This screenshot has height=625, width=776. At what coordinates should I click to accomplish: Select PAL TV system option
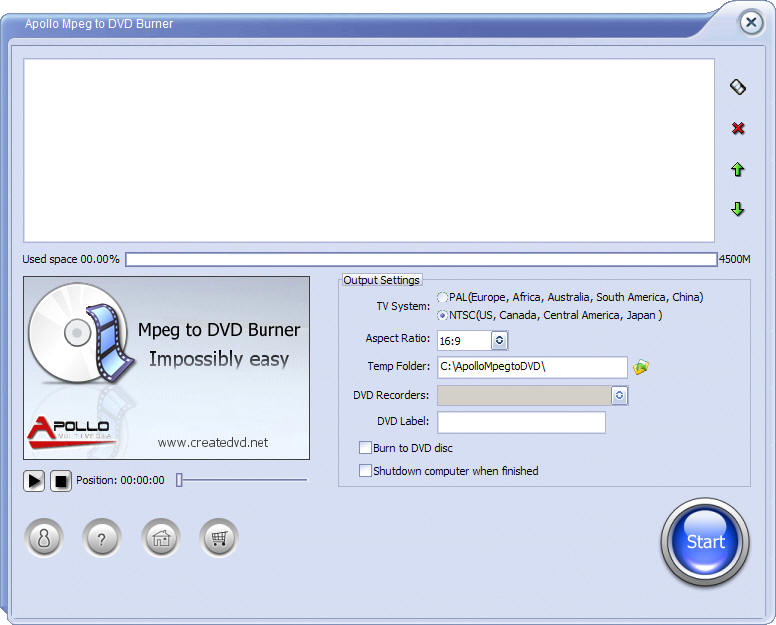click(443, 298)
